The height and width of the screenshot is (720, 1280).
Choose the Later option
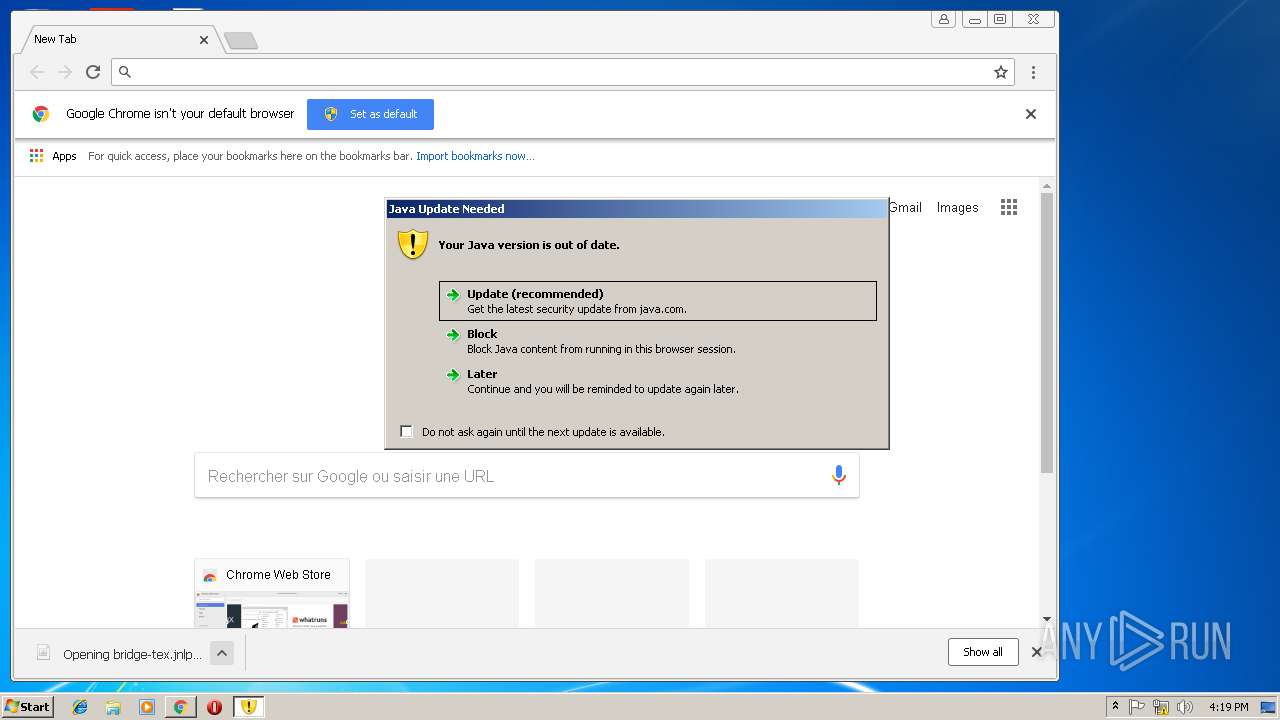(658, 381)
